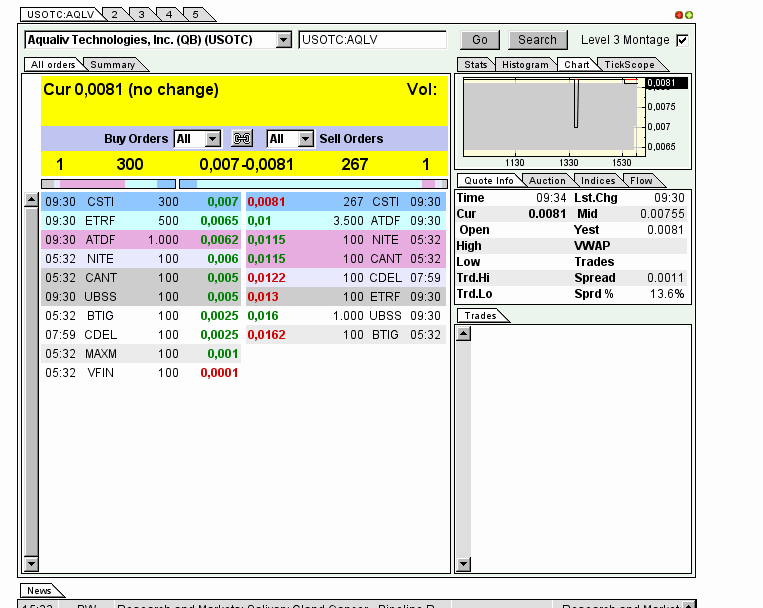Click the 0,007-0,0081 best bid-ask text
This screenshot has width=763, height=608.
coord(246,165)
